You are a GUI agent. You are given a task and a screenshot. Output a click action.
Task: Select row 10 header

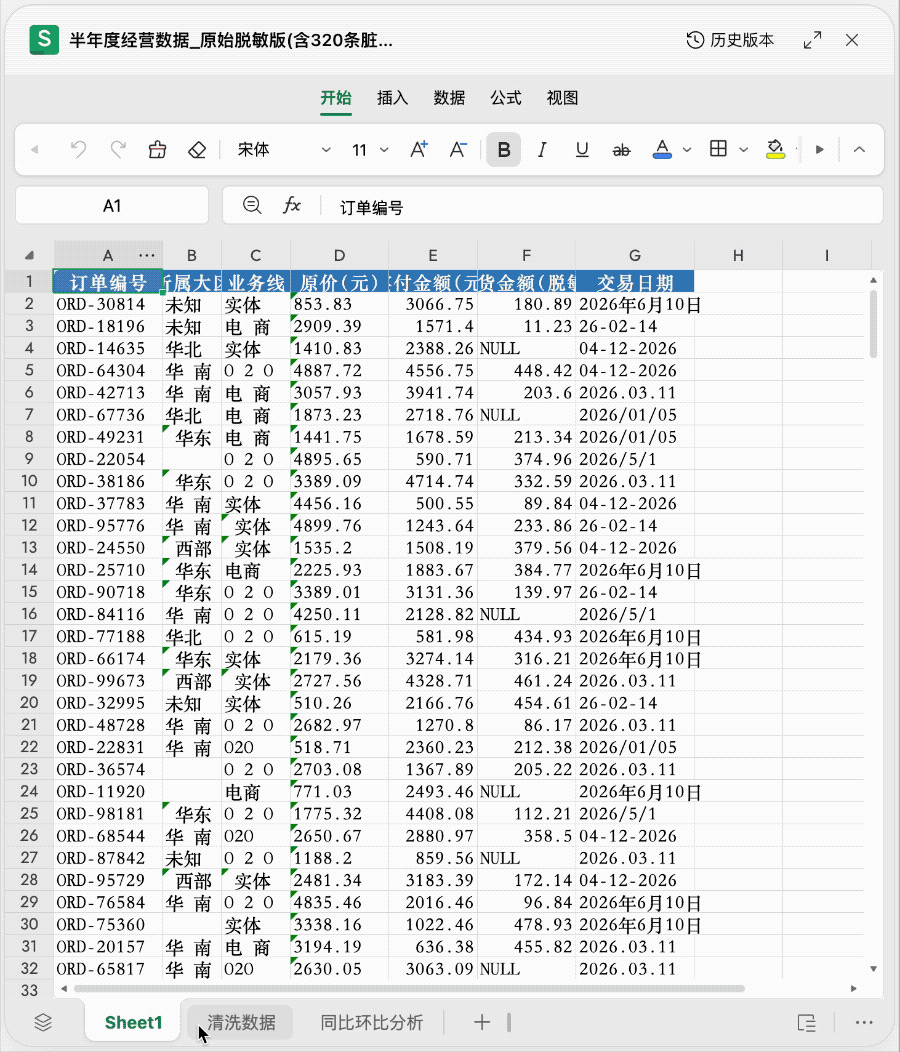click(29, 481)
